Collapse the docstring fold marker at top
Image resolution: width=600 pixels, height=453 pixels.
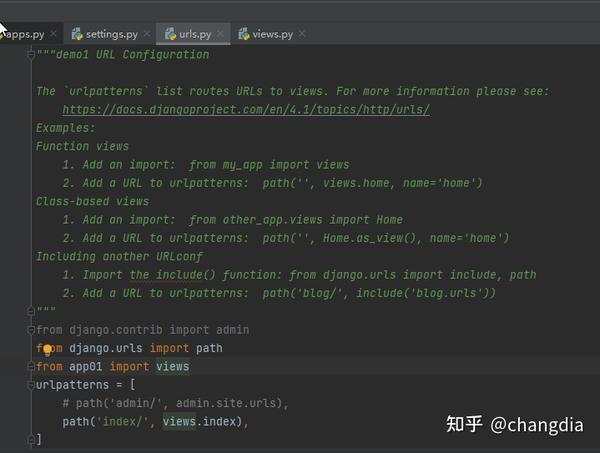click(31, 55)
